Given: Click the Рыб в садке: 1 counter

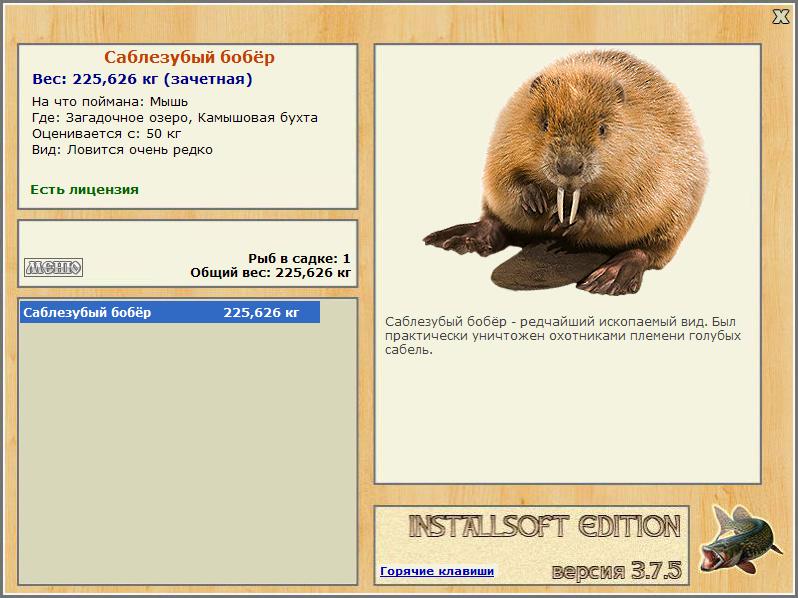Looking at the screenshot, I should point(299,259).
